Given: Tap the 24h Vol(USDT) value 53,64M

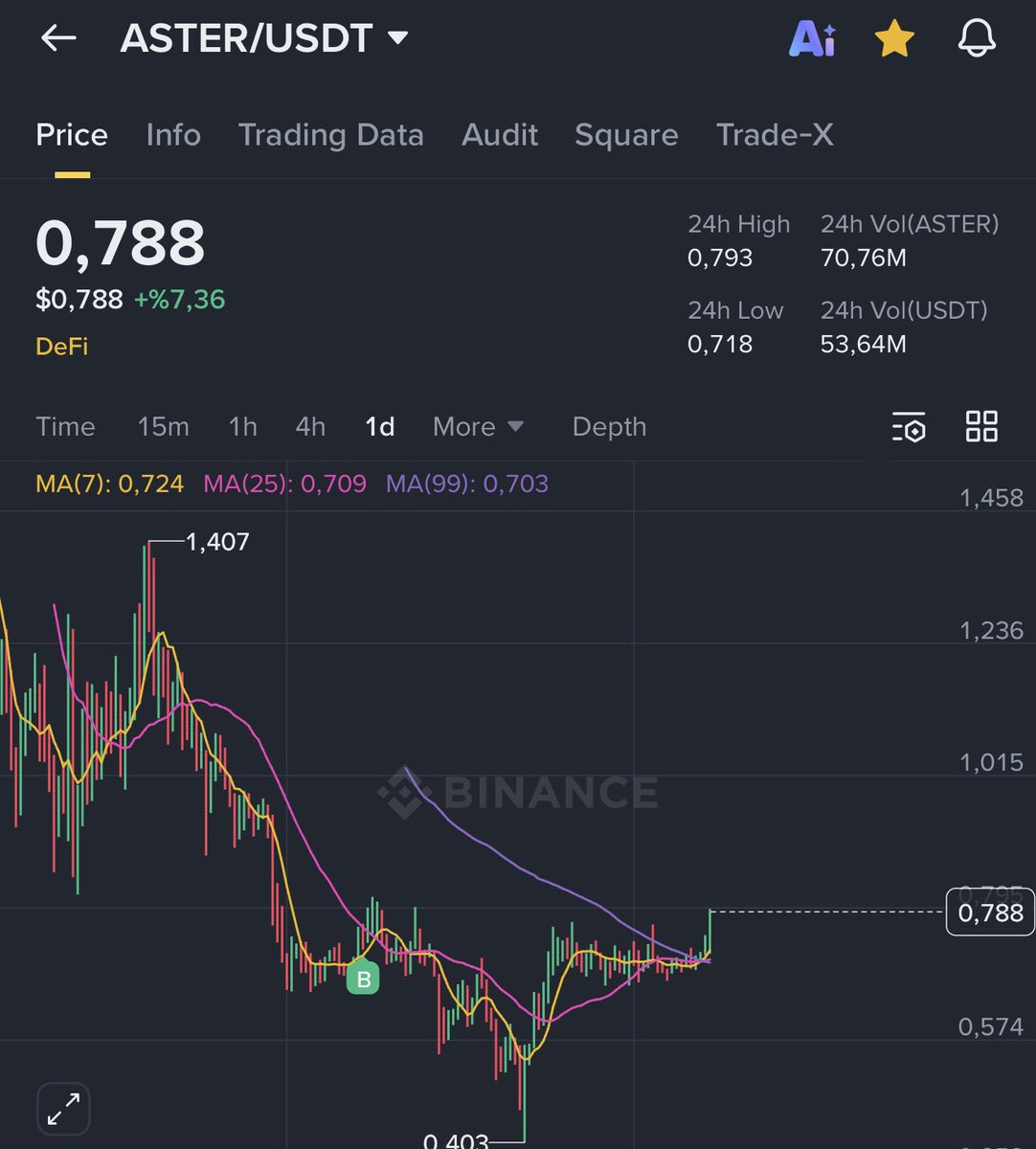Looking at the screenshot, I should pyautogui.click(x=864, y=344).
